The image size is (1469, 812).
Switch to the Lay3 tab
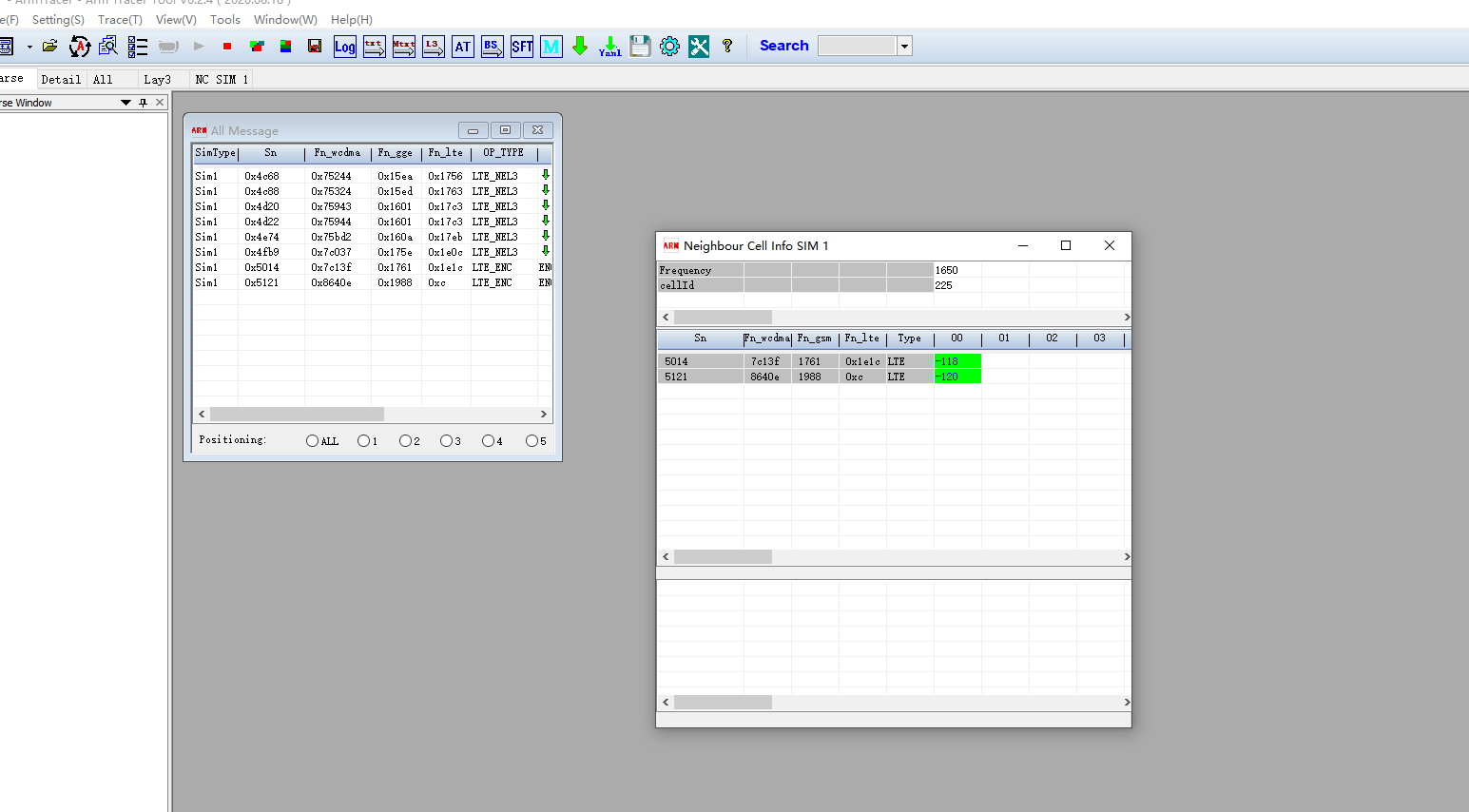pyautogui.click(x=157, y=80)
